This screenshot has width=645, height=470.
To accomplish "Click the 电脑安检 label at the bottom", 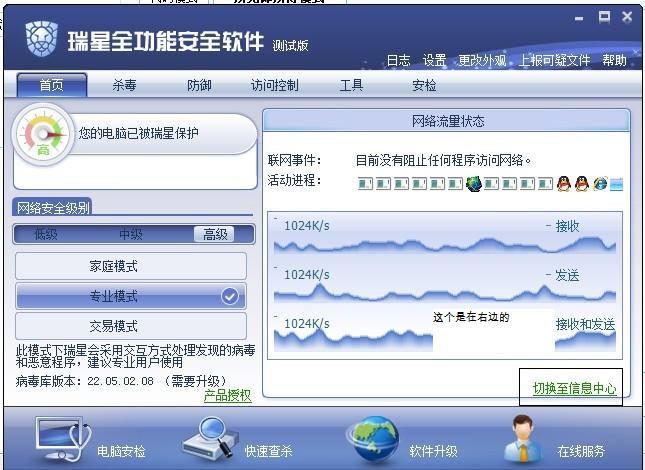I will coord(121,451).
